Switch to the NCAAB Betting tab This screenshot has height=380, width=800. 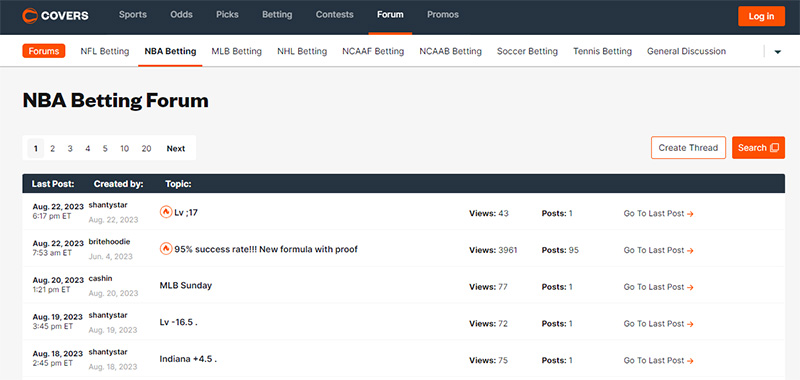[x=451, y=51]
